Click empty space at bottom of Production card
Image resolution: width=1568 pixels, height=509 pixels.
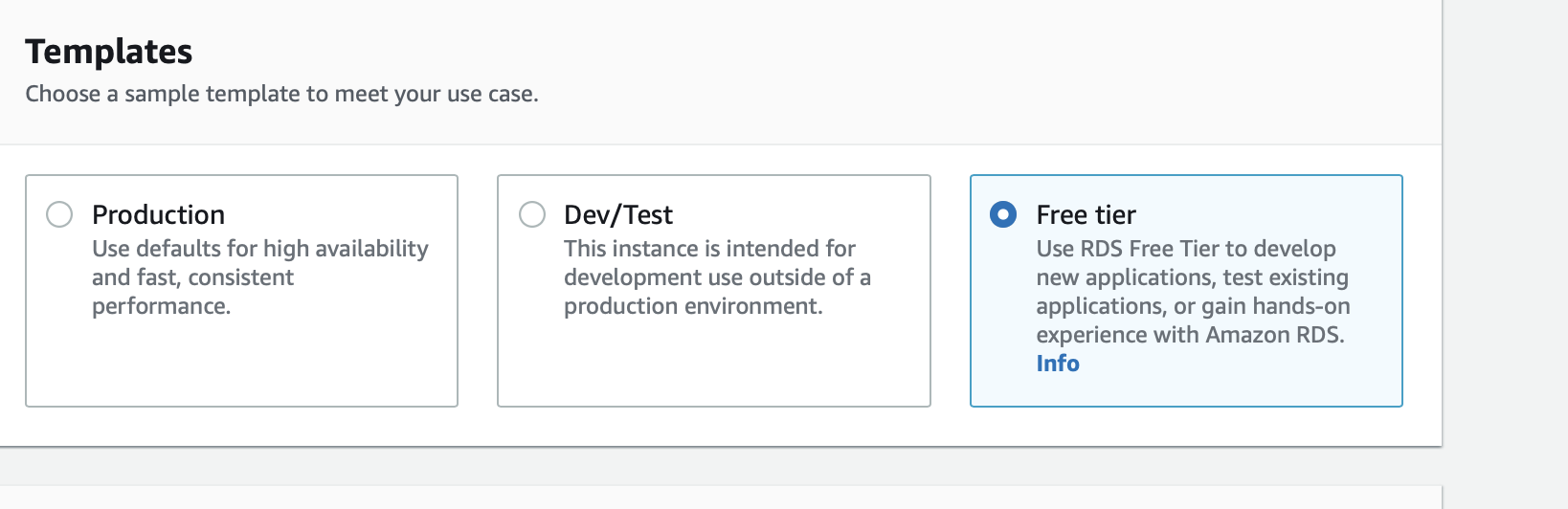241,368
